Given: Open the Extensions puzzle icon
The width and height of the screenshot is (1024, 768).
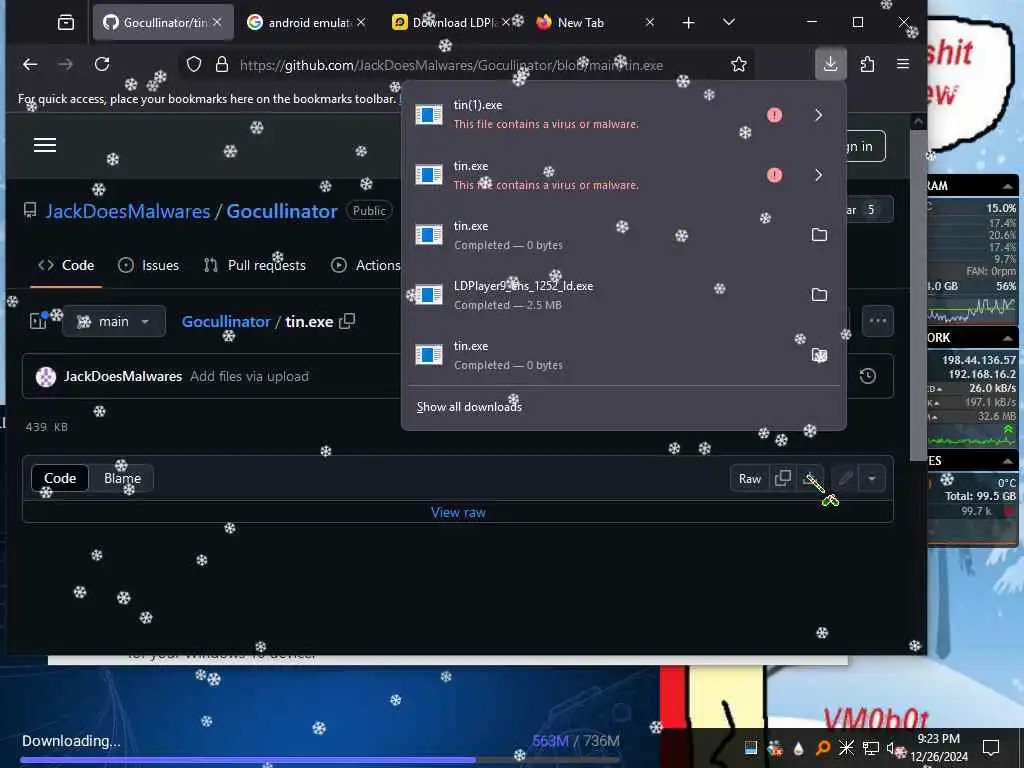Looking at the screenshot, I should pyautogui.click(x=867, y=64).
